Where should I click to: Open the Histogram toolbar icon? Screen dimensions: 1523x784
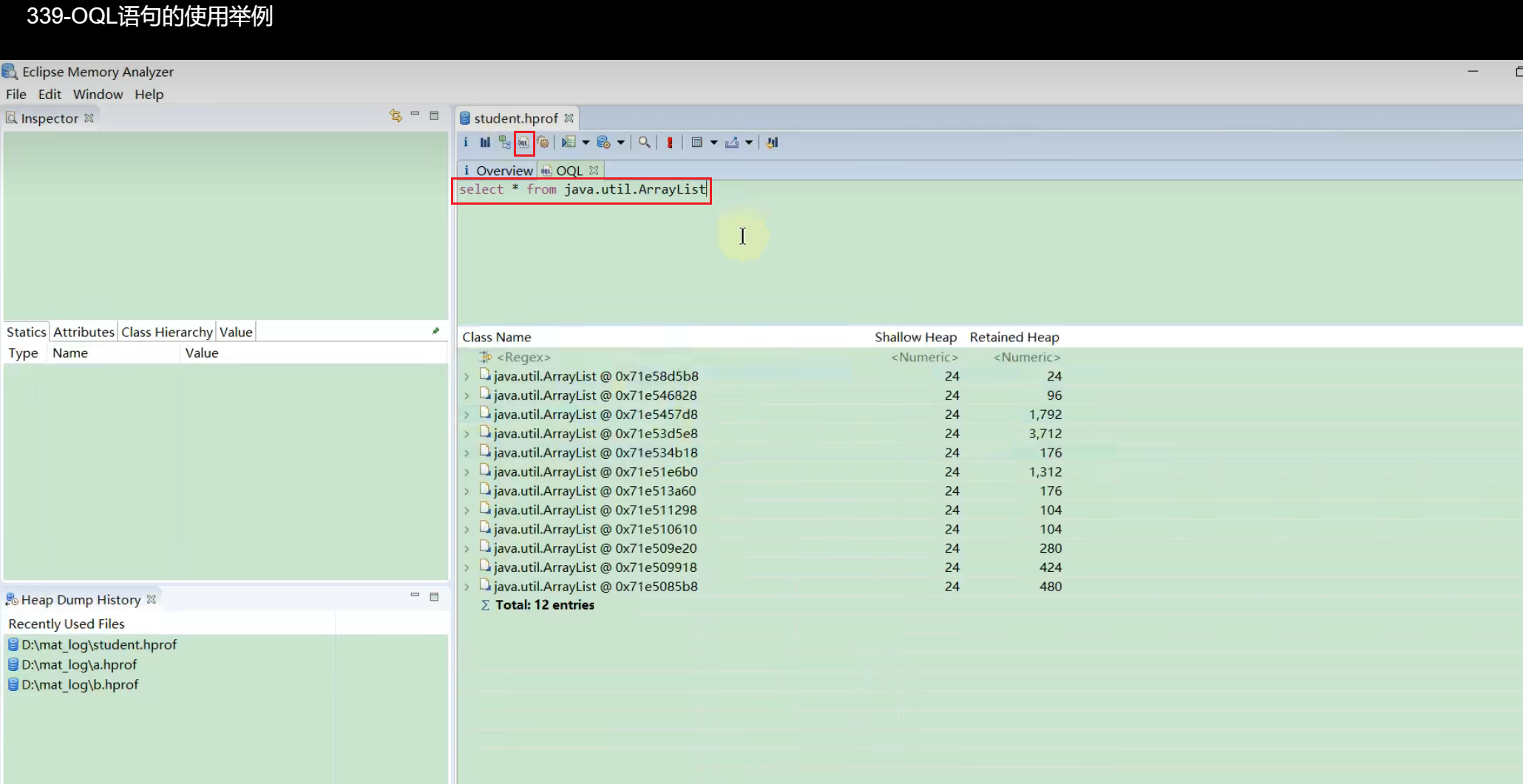(x=485, y=143)
